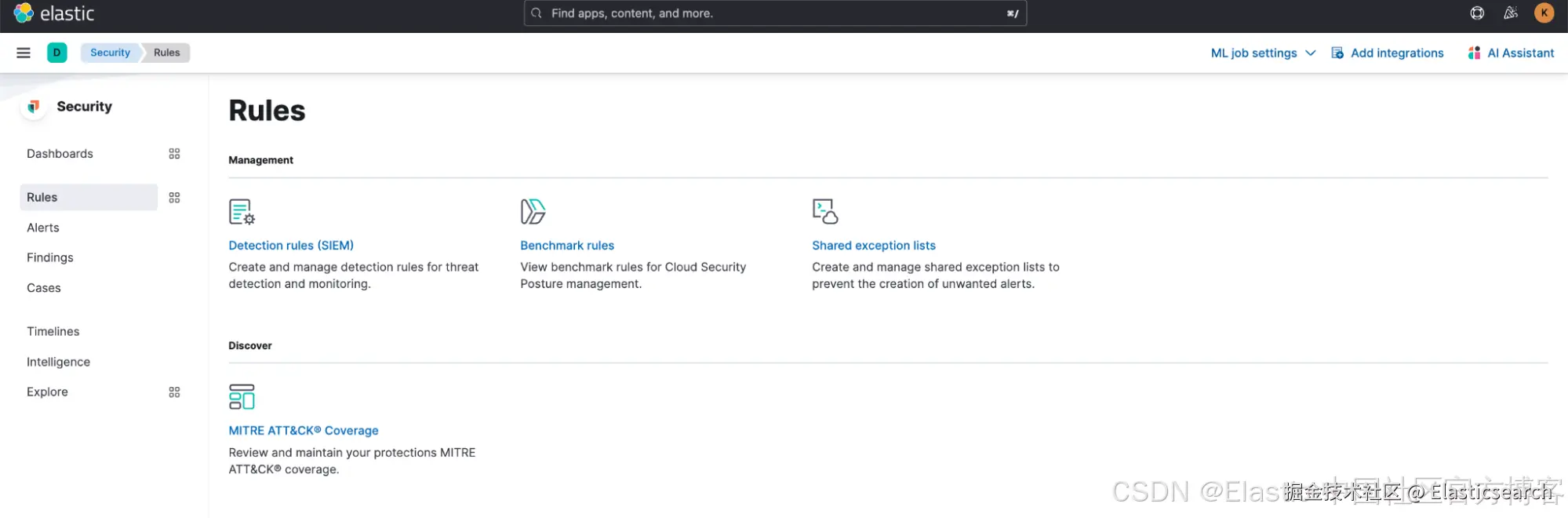
Task: Click the Detection rules (SIEM) icon
Action: tap(242, 212)
